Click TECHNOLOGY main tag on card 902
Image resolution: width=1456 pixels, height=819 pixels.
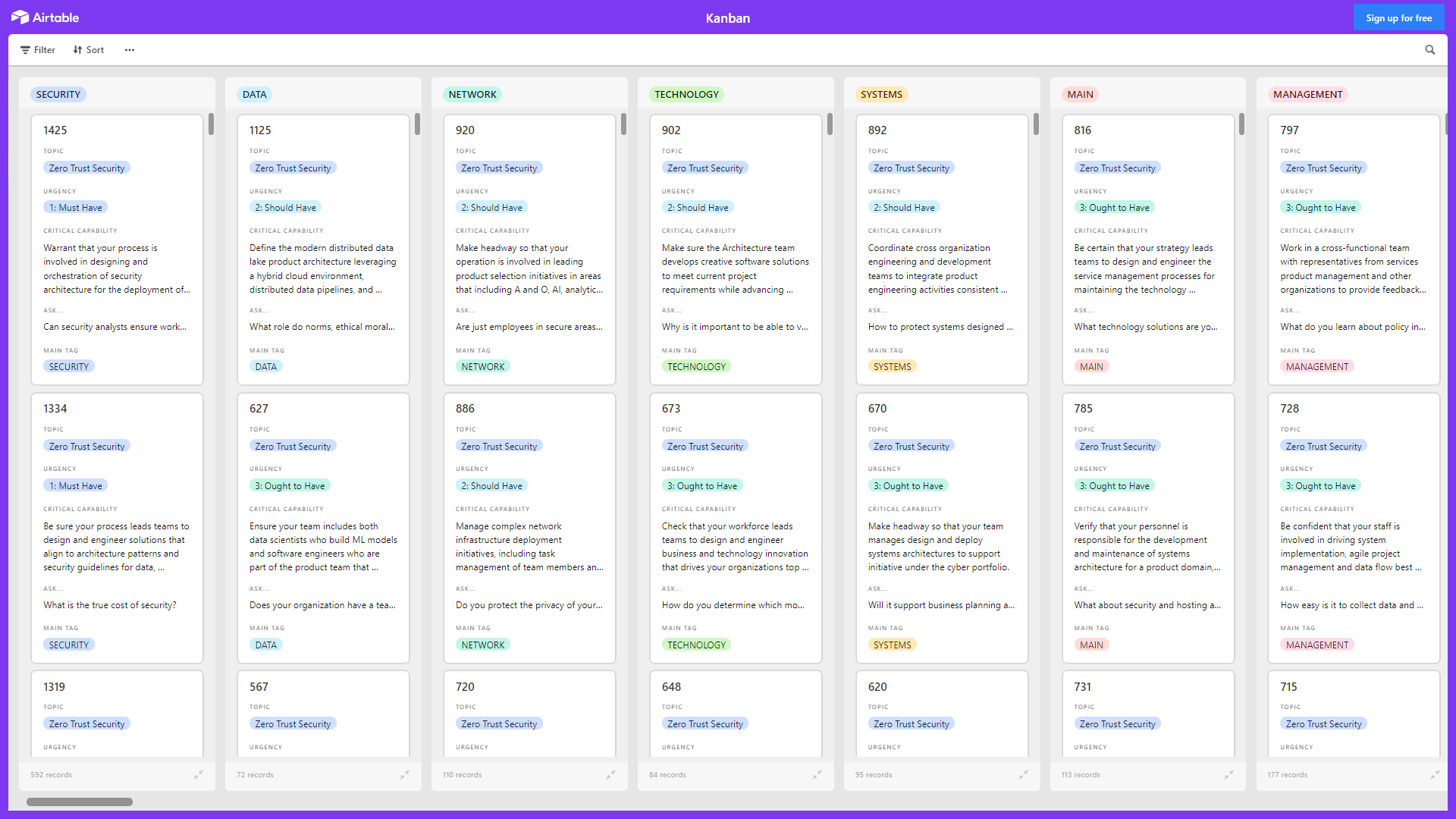tap(696, 367)
